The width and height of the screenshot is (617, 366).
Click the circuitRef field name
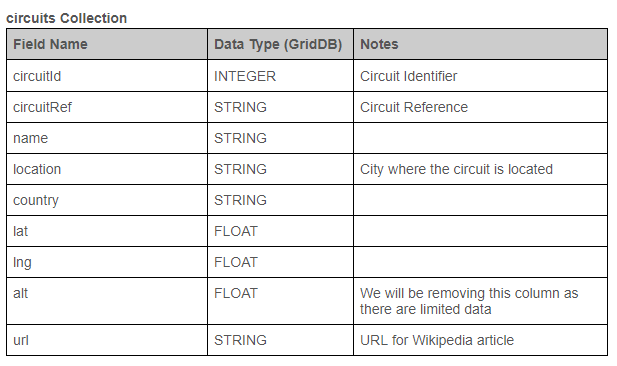pyautogui.click(x=42, y=107)
